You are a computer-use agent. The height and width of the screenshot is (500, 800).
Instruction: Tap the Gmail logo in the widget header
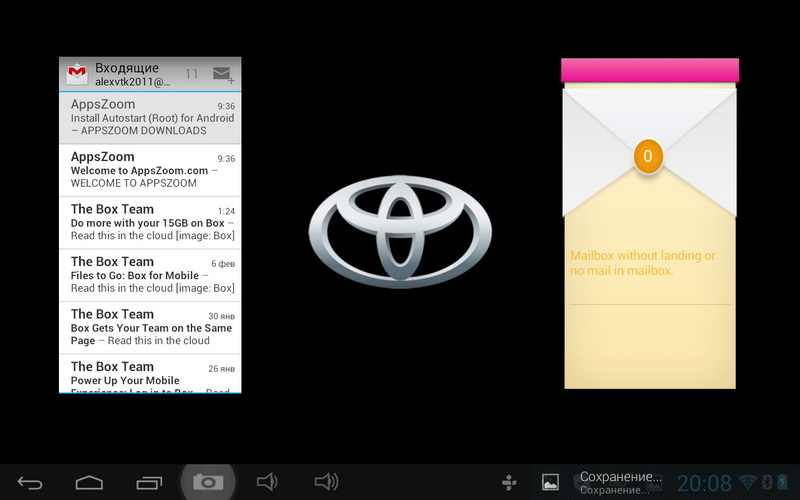click(76, 74)
